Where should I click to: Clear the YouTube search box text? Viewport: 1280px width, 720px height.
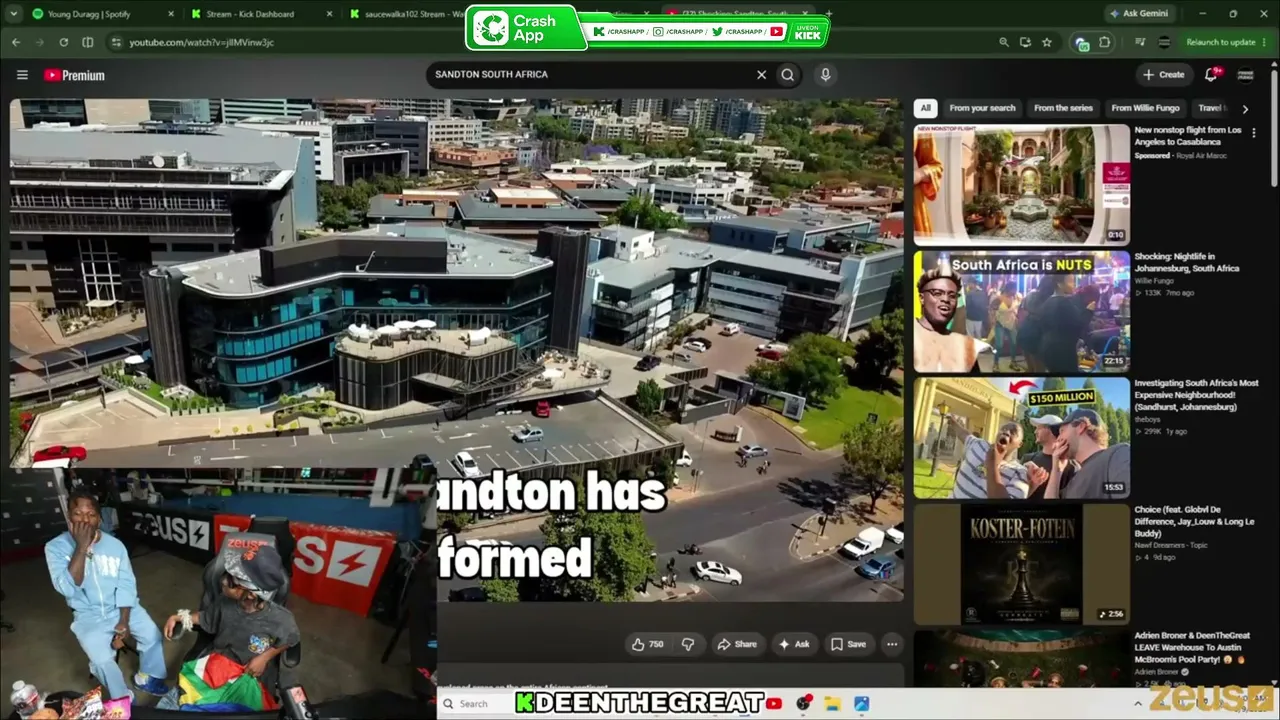pos(761,74)
